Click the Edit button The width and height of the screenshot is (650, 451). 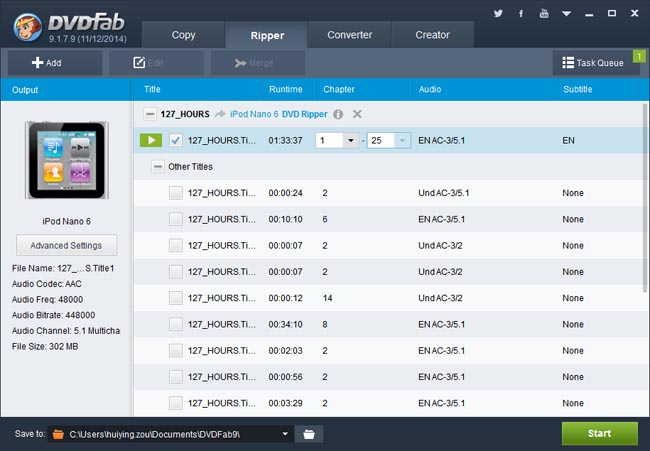(x=156, y=63)
